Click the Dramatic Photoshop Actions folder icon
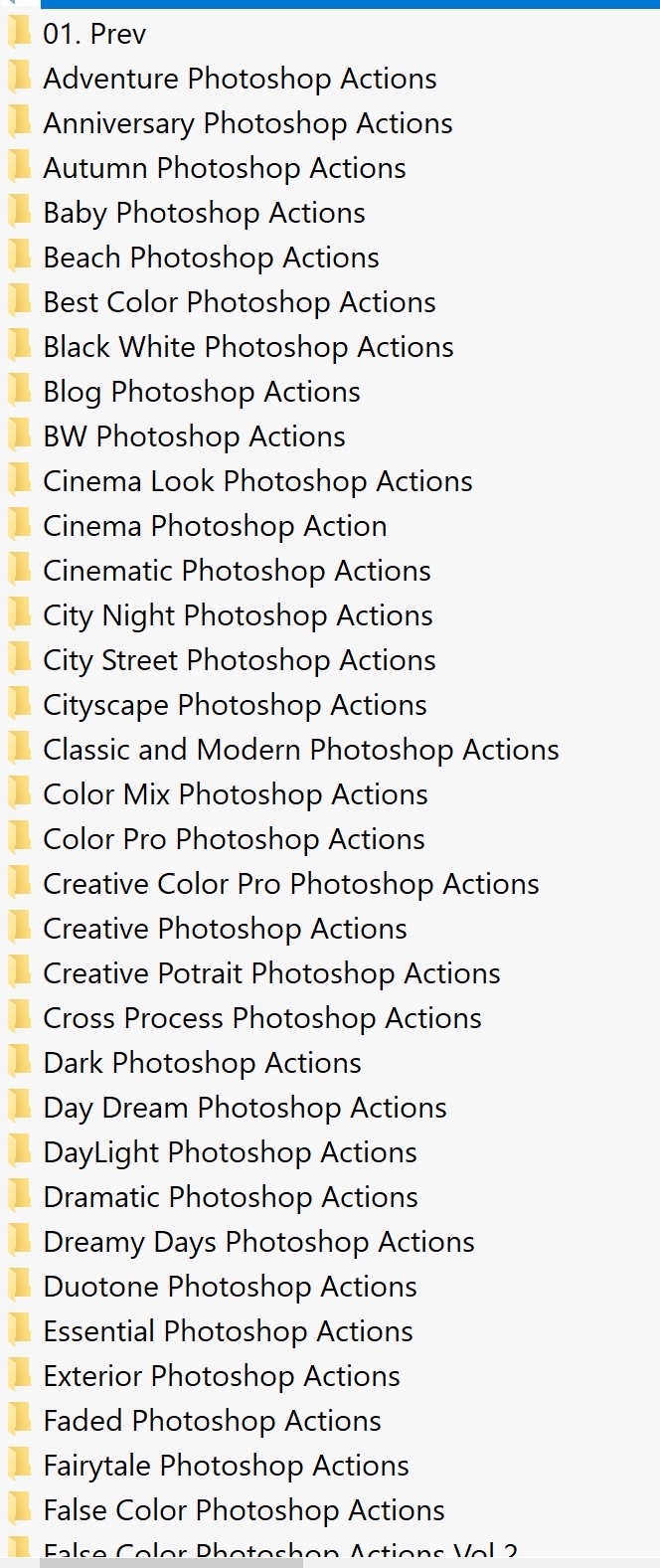 [x=19, y=1196]
